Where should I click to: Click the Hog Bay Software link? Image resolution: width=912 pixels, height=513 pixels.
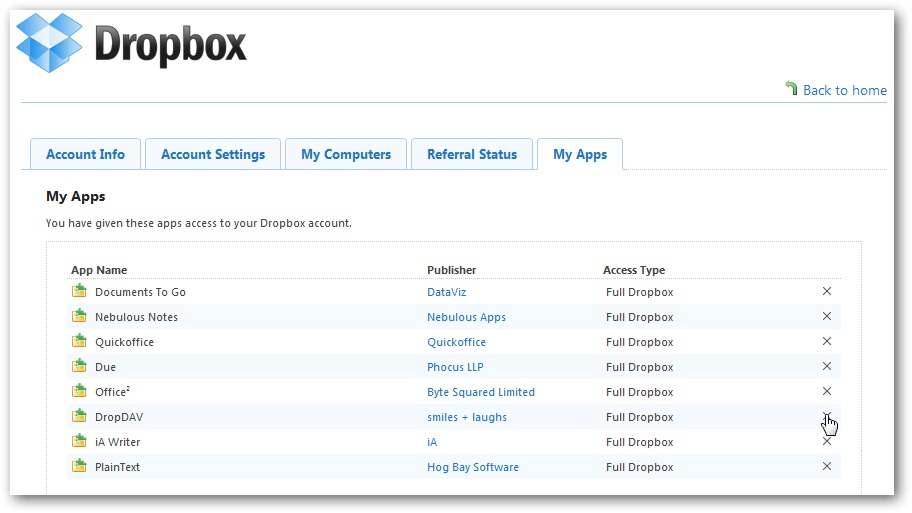tap(473, 467)
